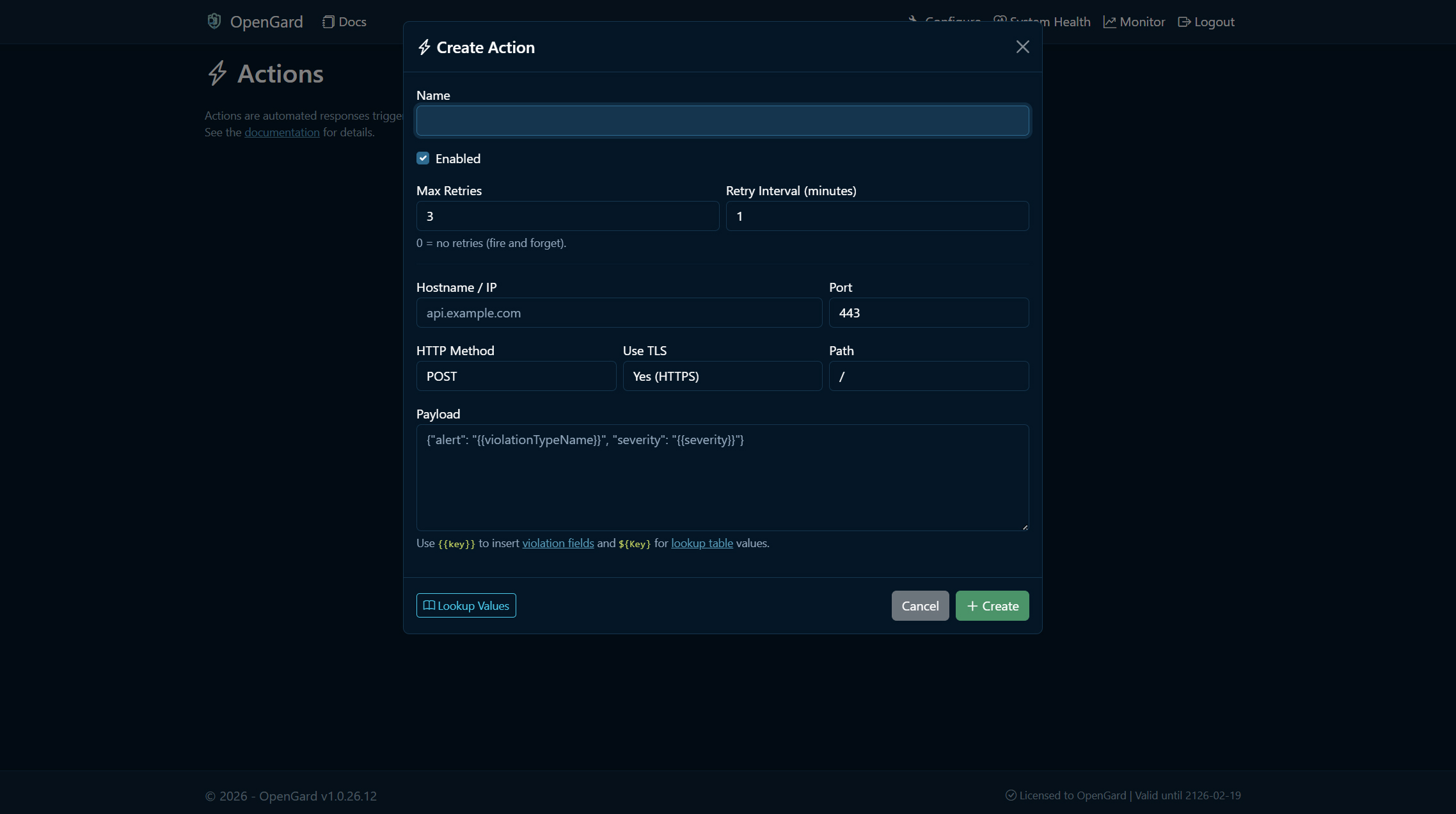The width and height of the screenshot is (1456, 814).
Task: Click the lightning icon beside Create Action title
Action: coord(423,47)
